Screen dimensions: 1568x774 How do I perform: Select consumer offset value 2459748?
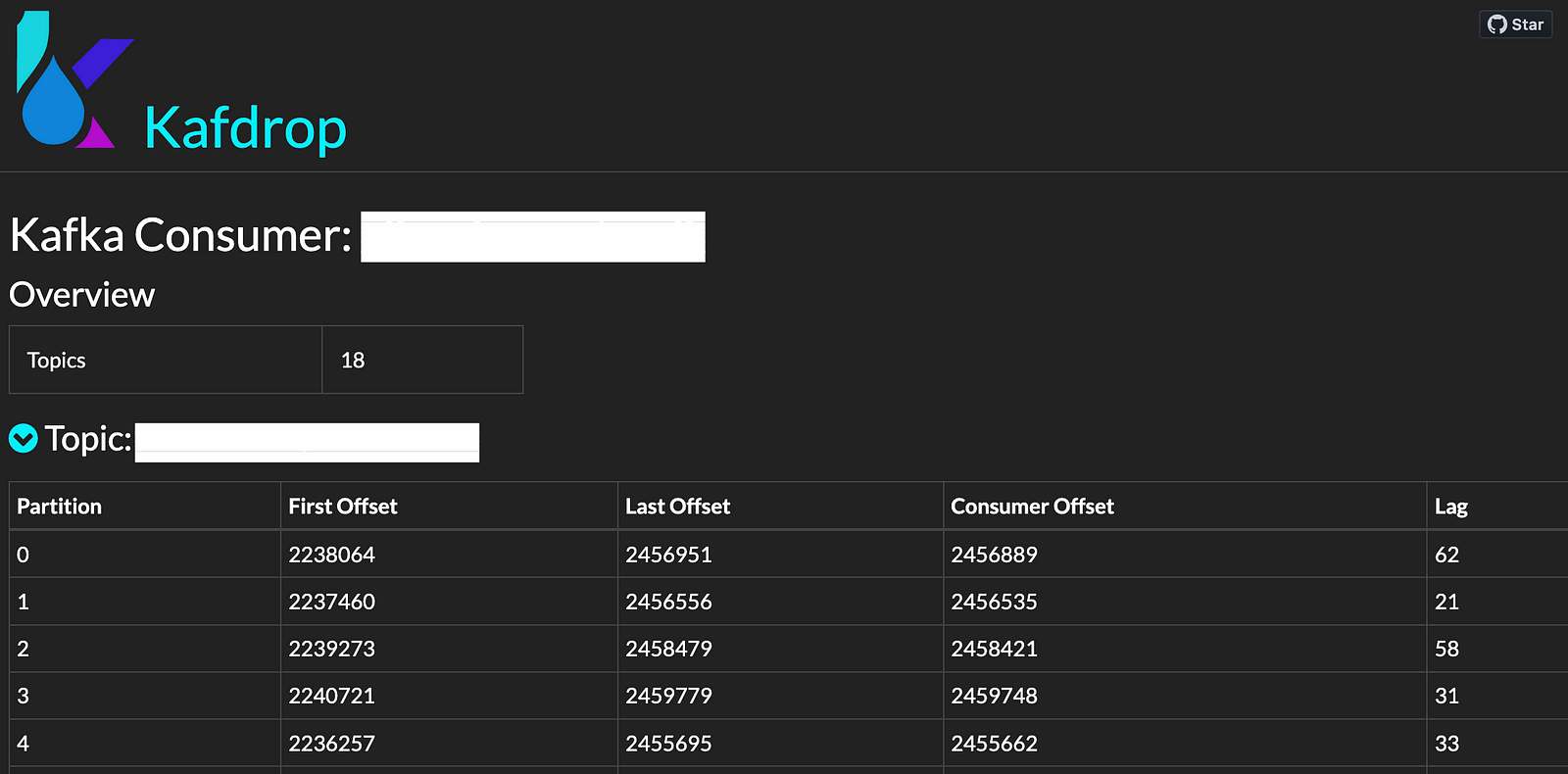(x=995, y=696)
